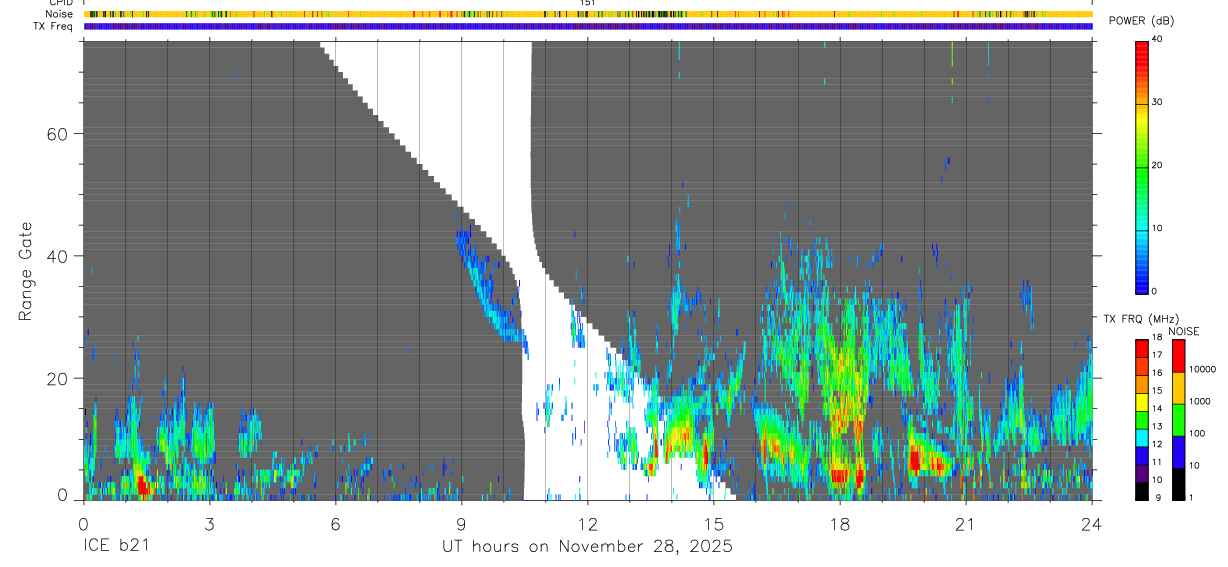Click the 'Range Gate' y-axis title
The height and width of the screenshot is (567, 1228).
click(x=25, y=271)
